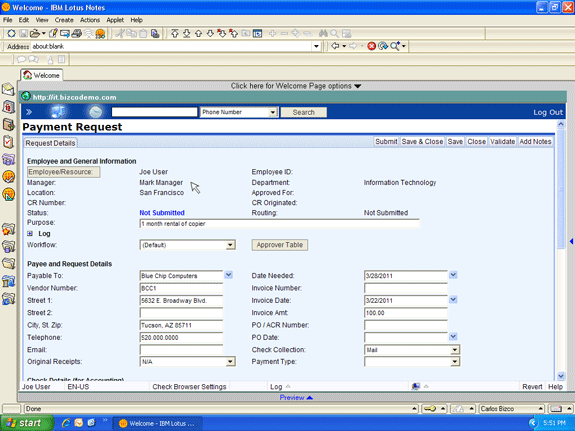Open the Address Book bookmark icon
Viewport: 575px width, 431px height.
coord(8,124)
